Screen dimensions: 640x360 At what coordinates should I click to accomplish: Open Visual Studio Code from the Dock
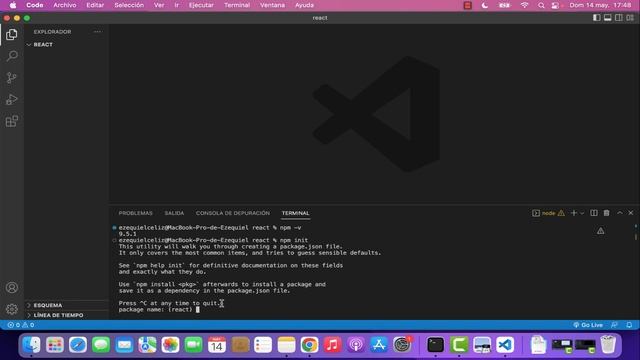click(505, 345)
